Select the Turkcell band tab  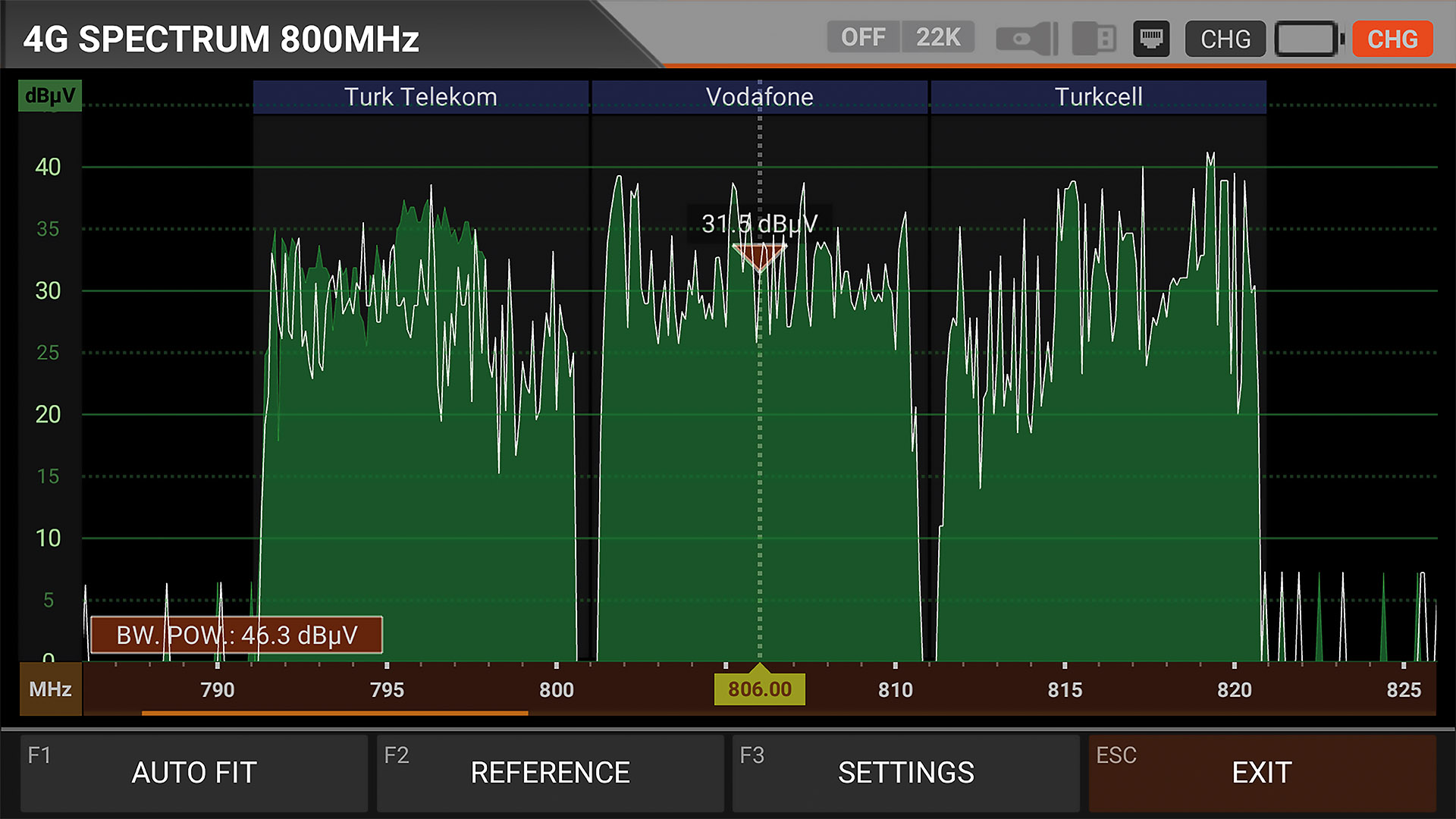1098,97
